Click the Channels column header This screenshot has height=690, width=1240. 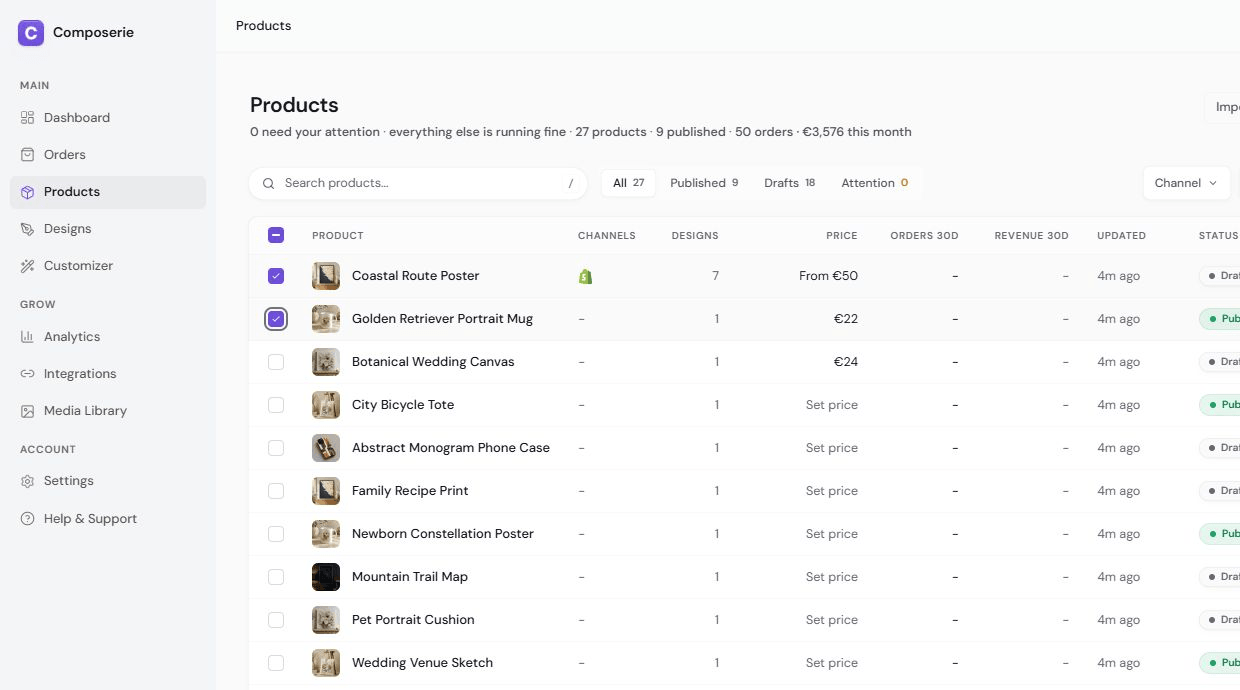607,236
